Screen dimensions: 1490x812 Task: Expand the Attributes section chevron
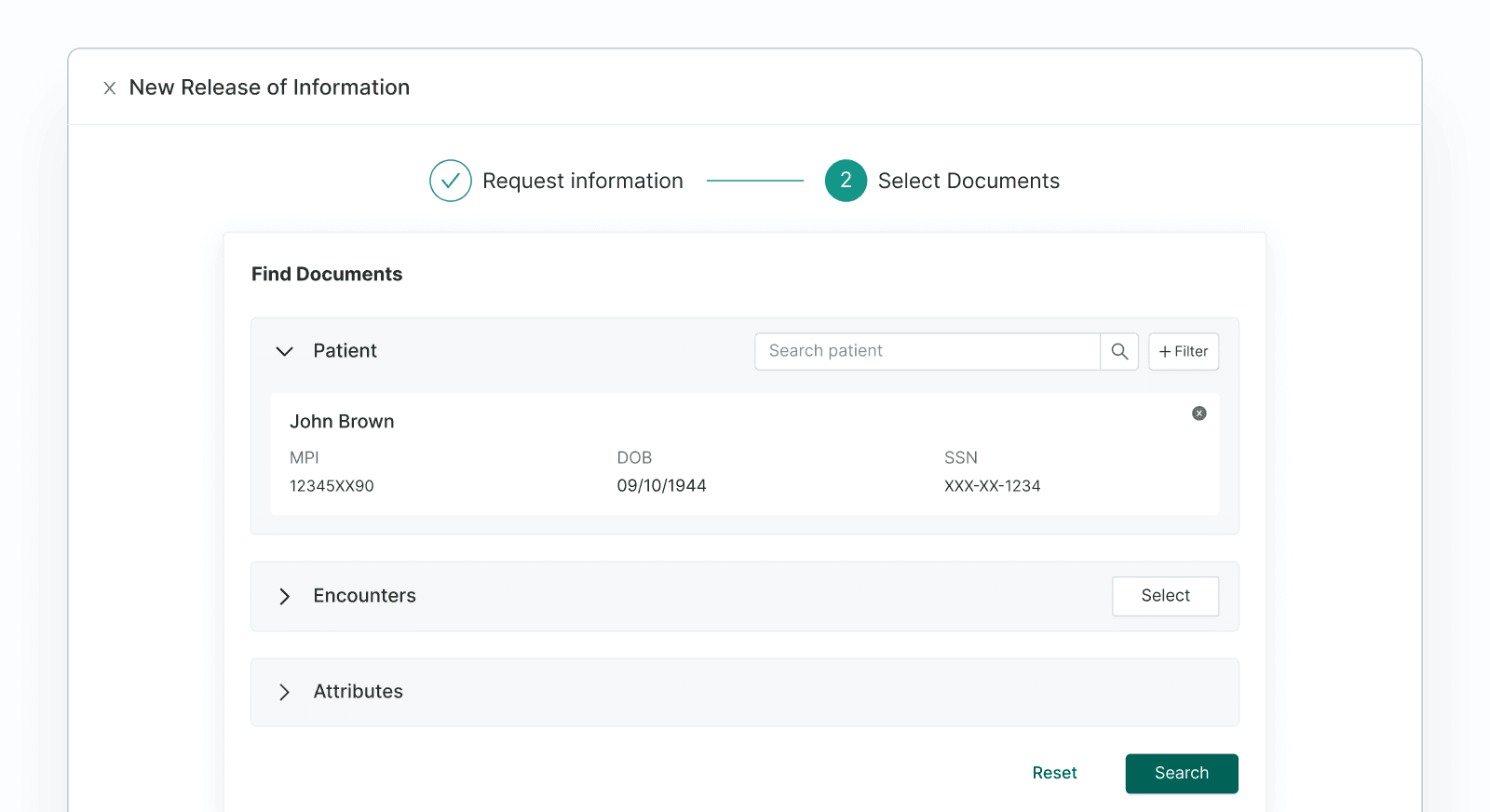[285, 692]
